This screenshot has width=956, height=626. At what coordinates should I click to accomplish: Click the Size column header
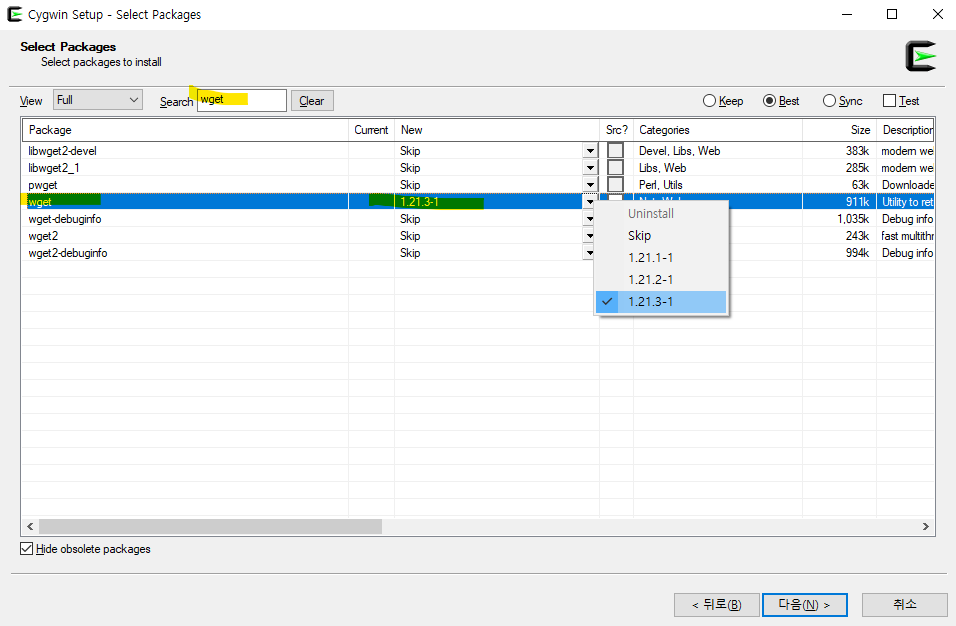point(840,130)
